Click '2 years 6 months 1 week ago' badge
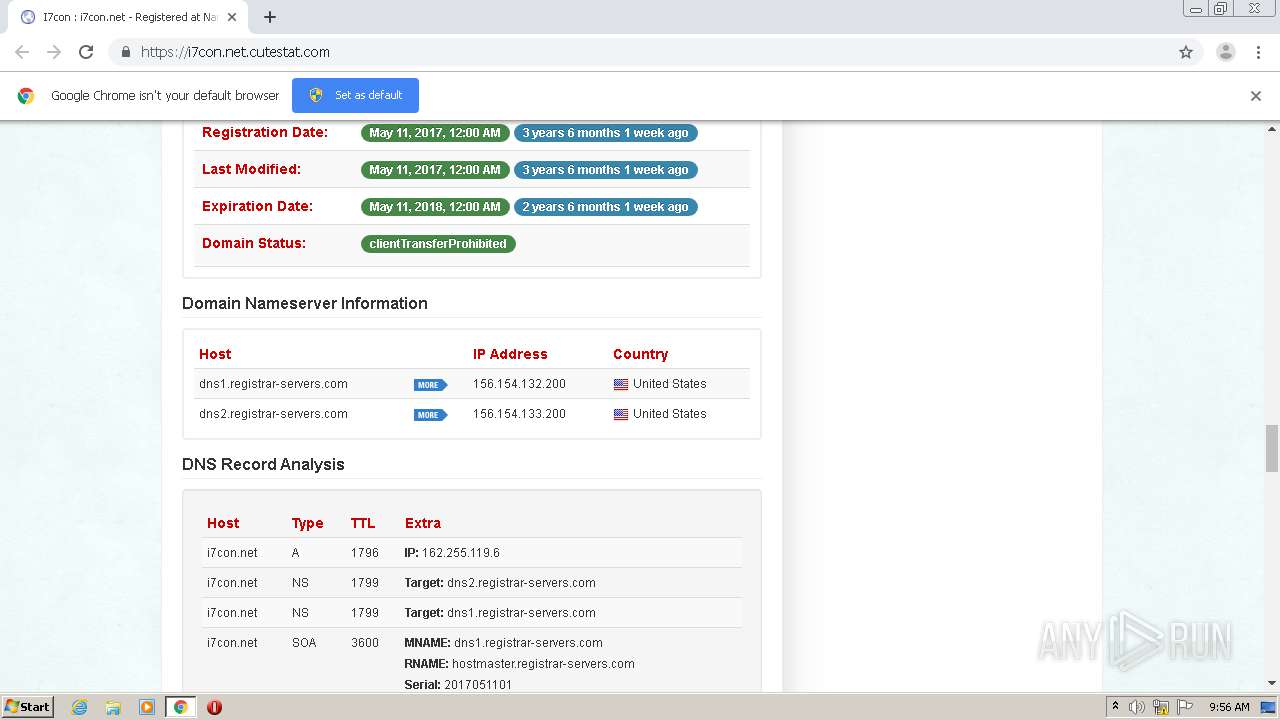 click(x=605, y=207)
